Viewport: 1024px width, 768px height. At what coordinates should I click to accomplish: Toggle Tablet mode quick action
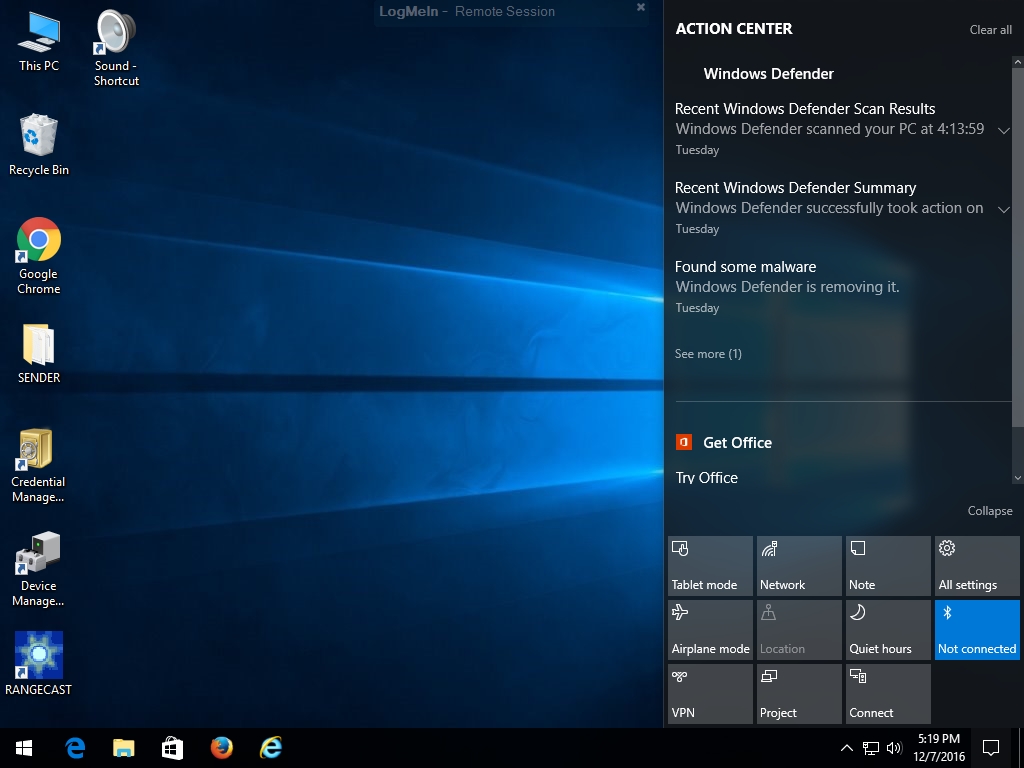click(x=710, y=566)
